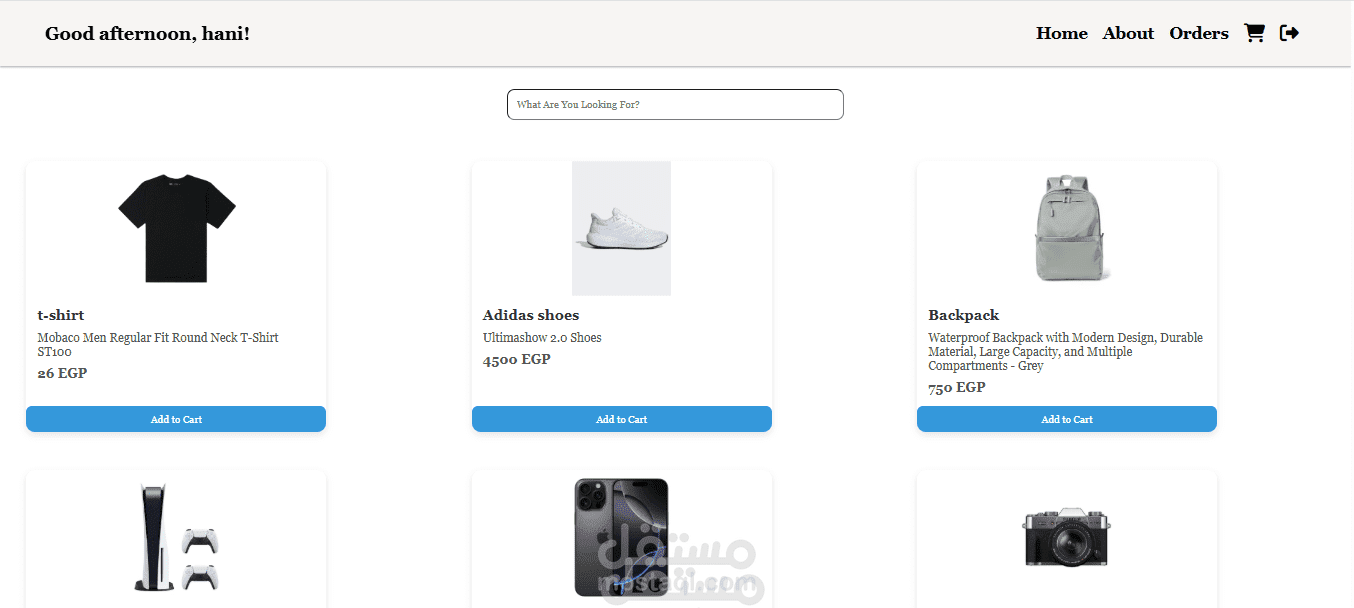Viewport: 1354px width, 608px height.
Task: Open the About page link
Action: 1129,33
